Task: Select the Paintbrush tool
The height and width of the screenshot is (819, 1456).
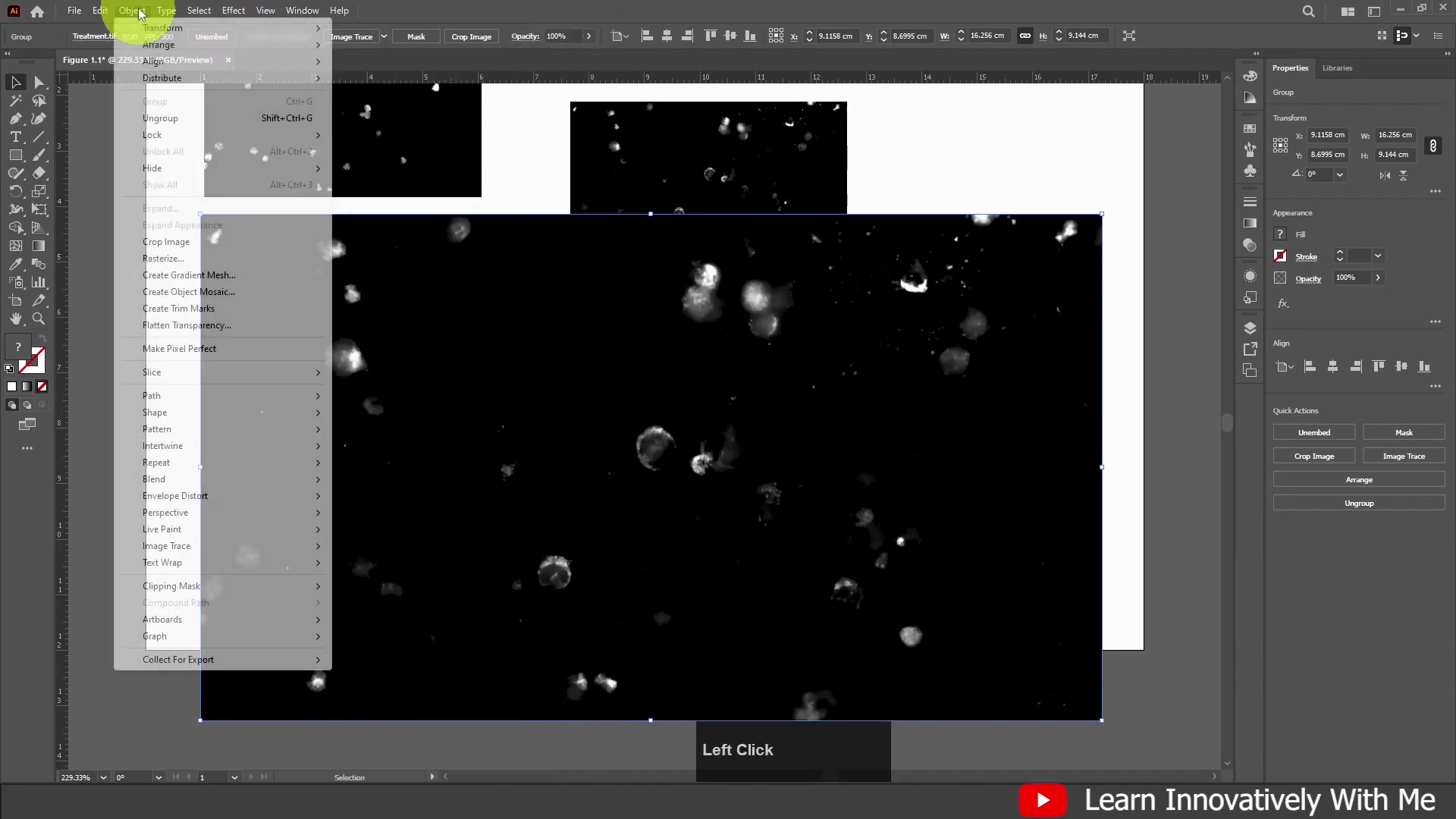Action: (39, 155)
